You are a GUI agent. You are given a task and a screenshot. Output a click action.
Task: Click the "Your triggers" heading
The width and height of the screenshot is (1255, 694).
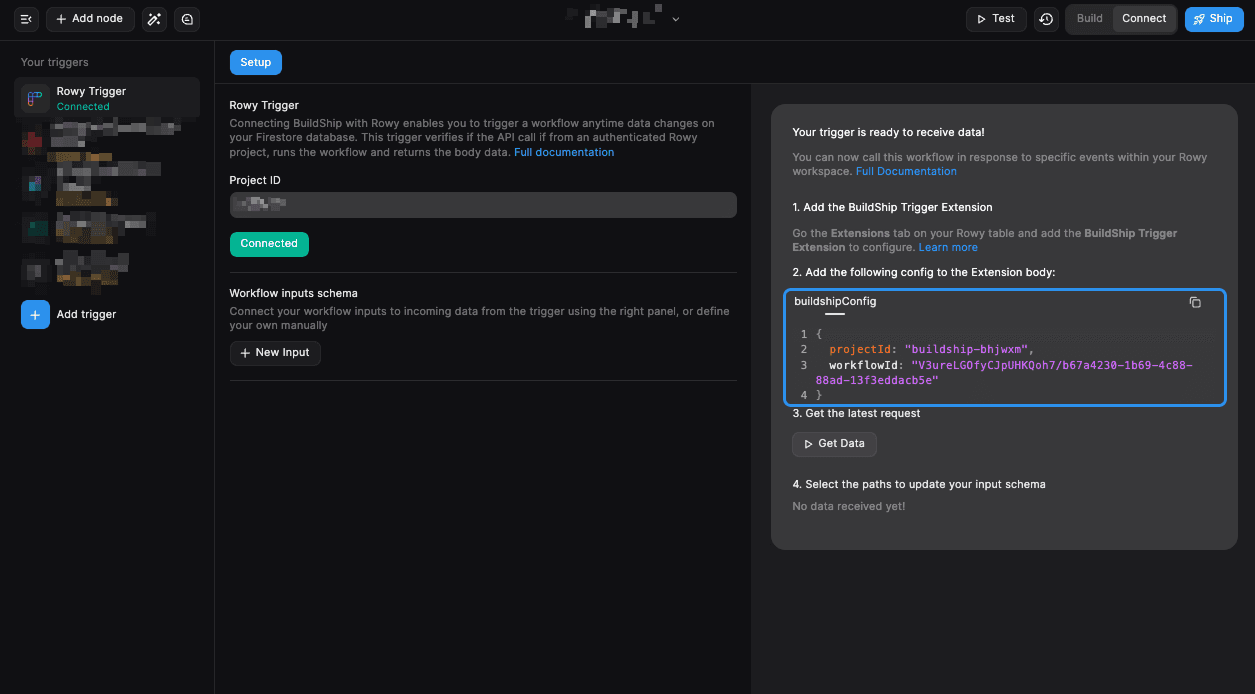(x=55, y=62)
